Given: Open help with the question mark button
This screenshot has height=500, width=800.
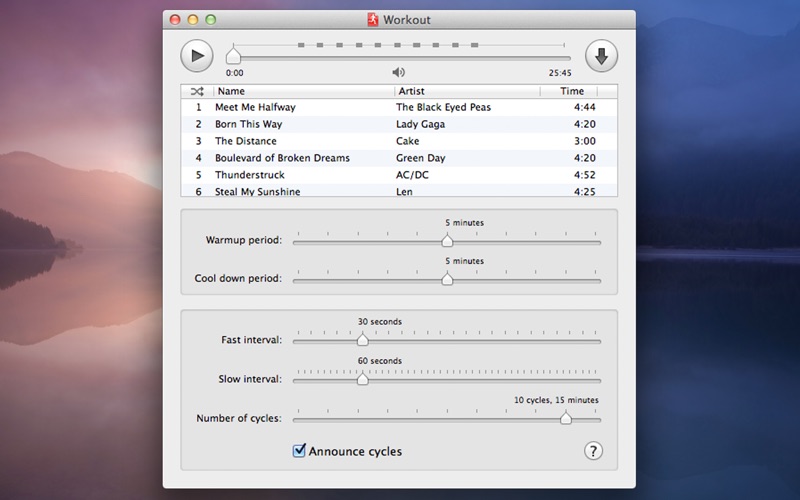Looking at the screenshot, I should coord(593,451).
